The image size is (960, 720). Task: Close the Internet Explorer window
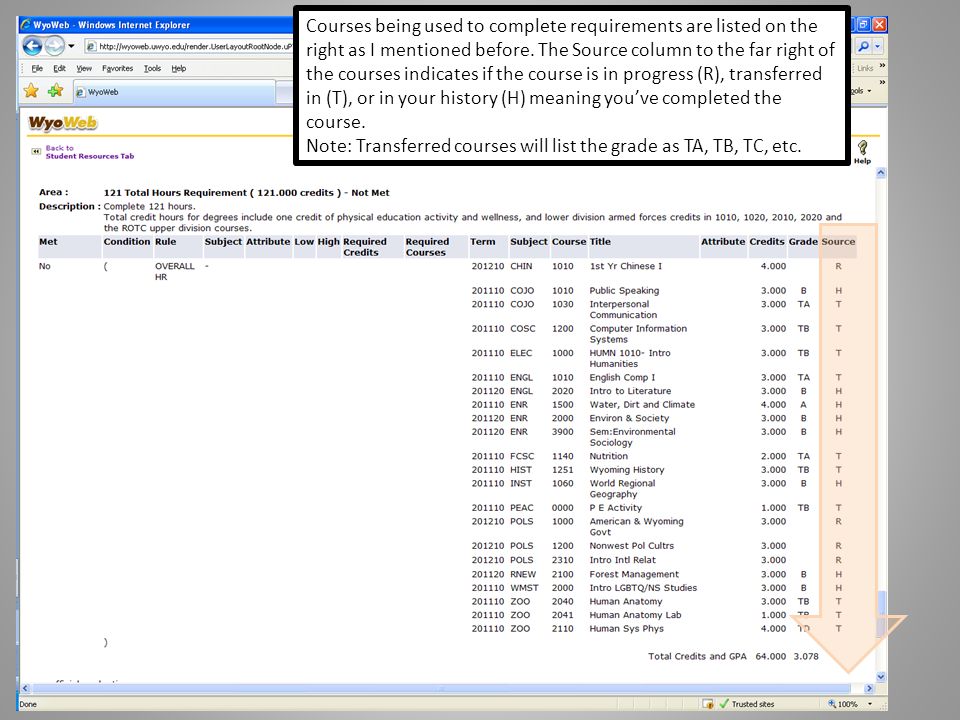tap(879, 24)
